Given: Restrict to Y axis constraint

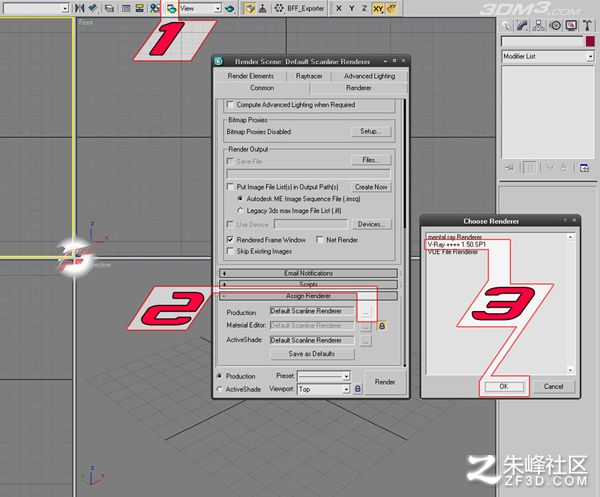Looking at the screenshot, I should (x=352, y=8).
